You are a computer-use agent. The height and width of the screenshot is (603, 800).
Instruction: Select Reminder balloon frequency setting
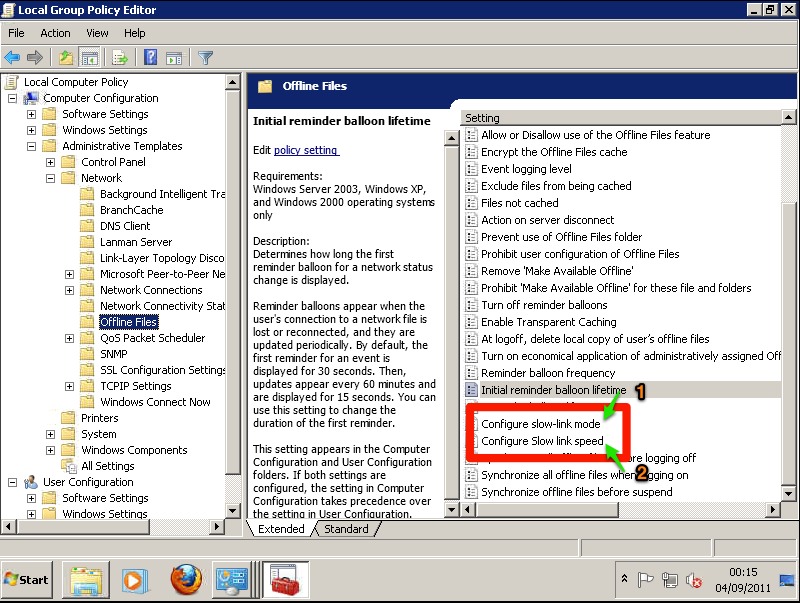pos(548,373)
